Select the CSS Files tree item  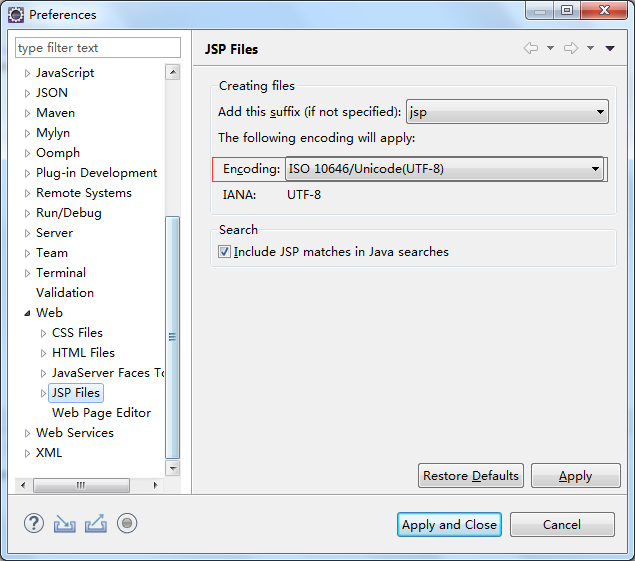[x=77, y=333]
